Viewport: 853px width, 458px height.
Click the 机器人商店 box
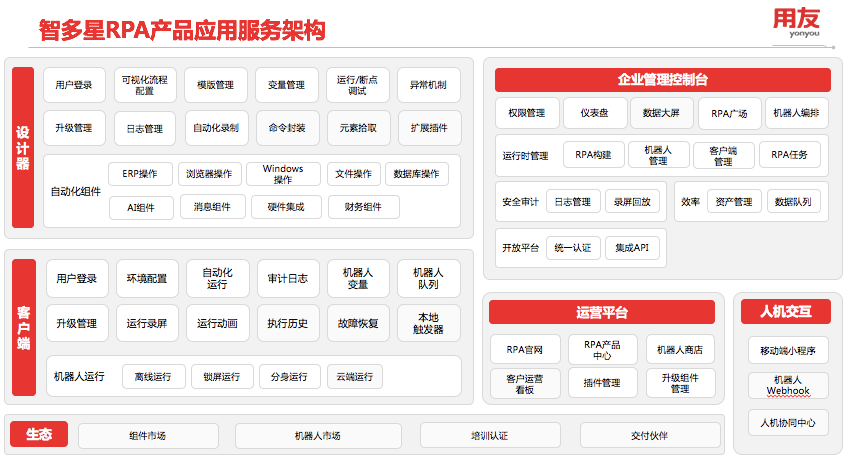(x=681, y=350)
